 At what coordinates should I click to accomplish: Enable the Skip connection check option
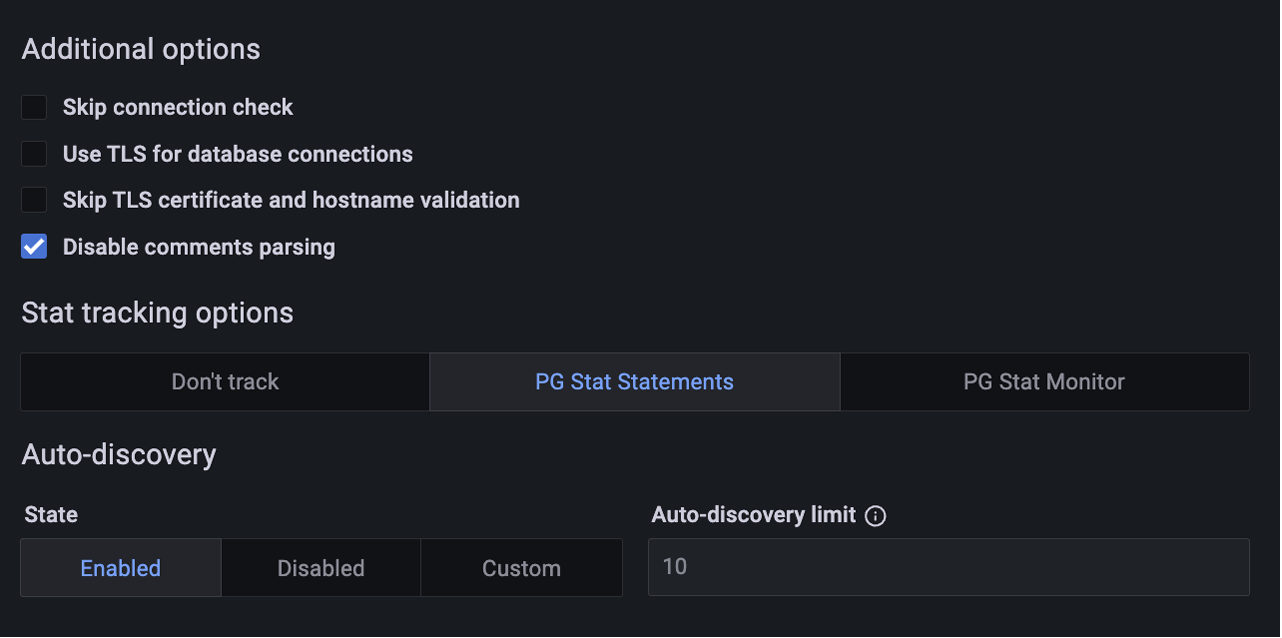coord(33,107)
